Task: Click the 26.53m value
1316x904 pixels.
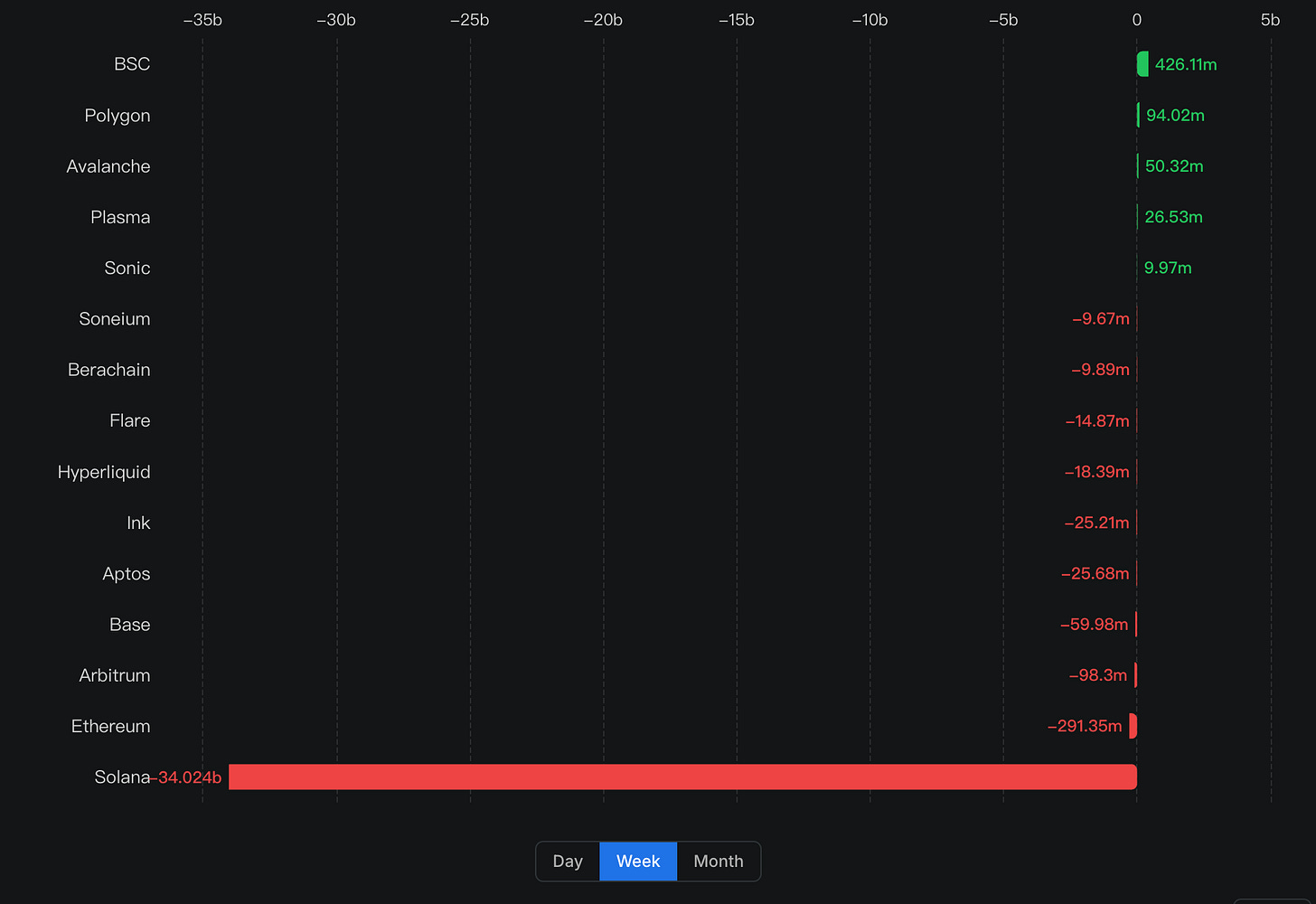Action: pos(1173,217)
